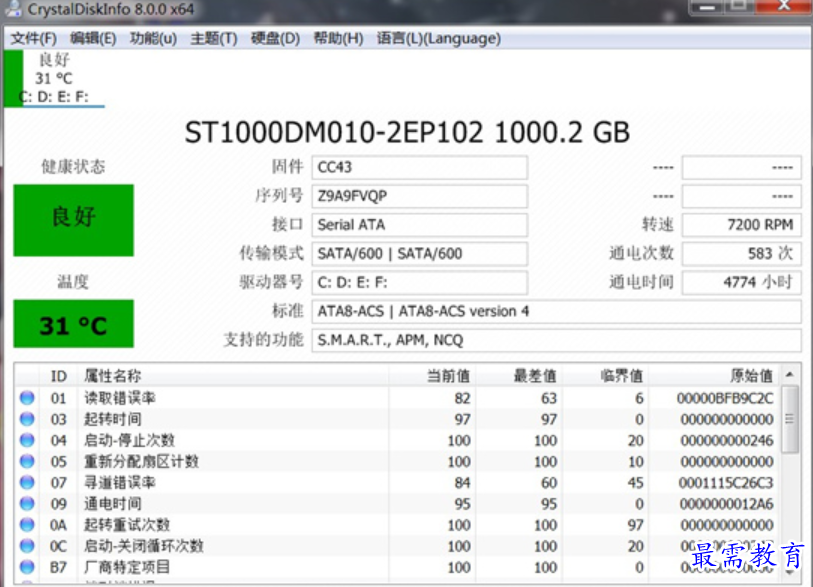Screen dimensions: 813x587
Task: Click the status orb for 起转重试次数
Action: pyautogui.click(x=27, y=525)
